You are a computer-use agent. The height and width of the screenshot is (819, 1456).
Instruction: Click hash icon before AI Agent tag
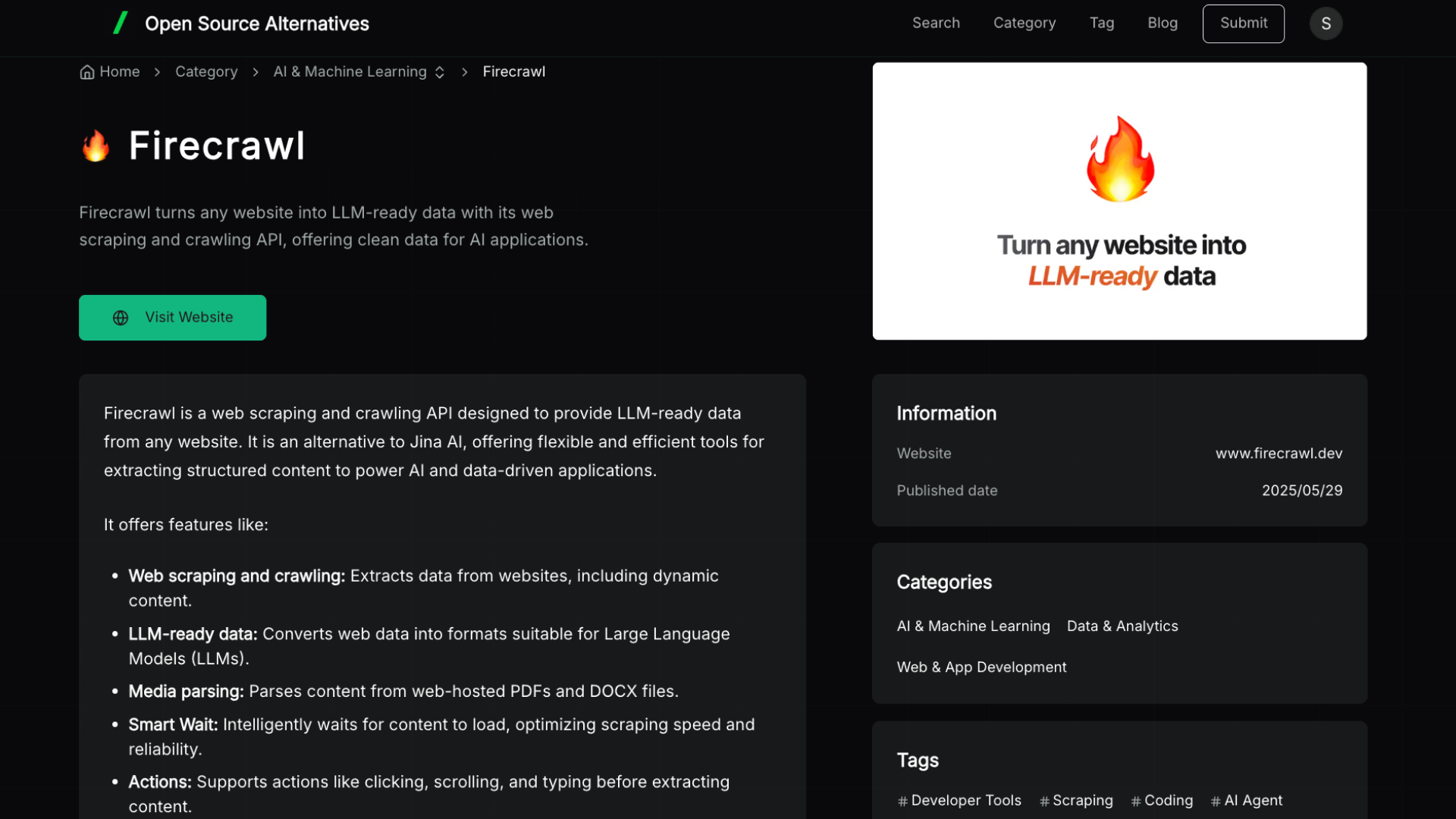(x=1216, y=802)
